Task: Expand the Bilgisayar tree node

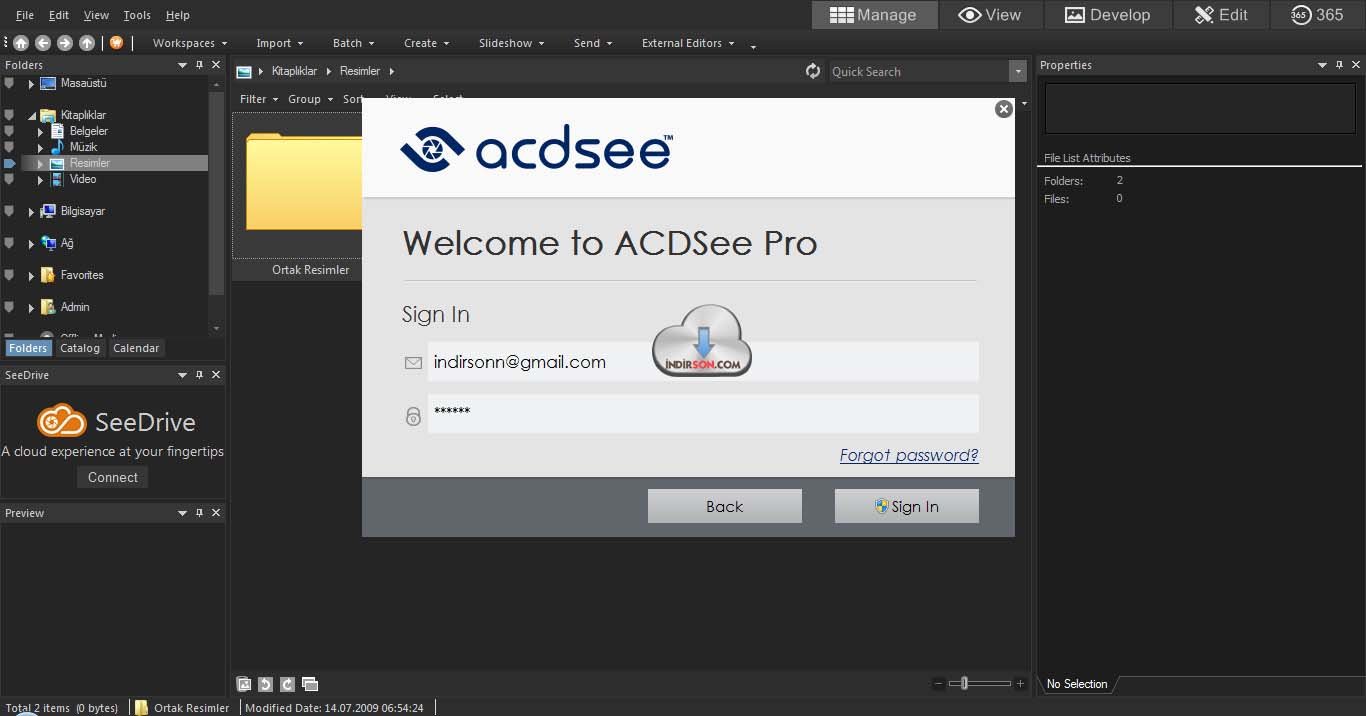Action: click(31, 212)
